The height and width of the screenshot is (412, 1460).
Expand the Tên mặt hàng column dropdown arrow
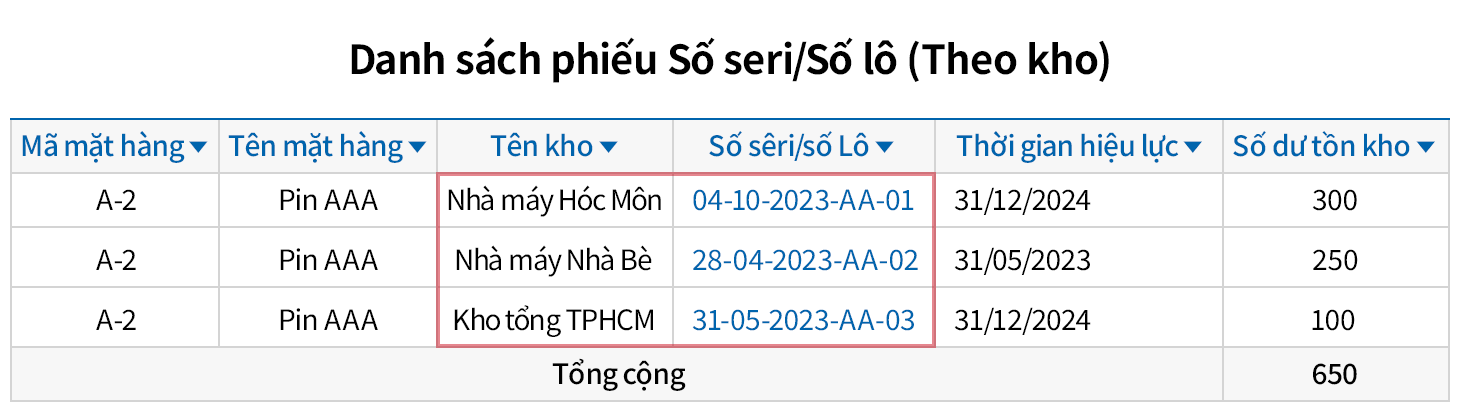coord(417,148)
